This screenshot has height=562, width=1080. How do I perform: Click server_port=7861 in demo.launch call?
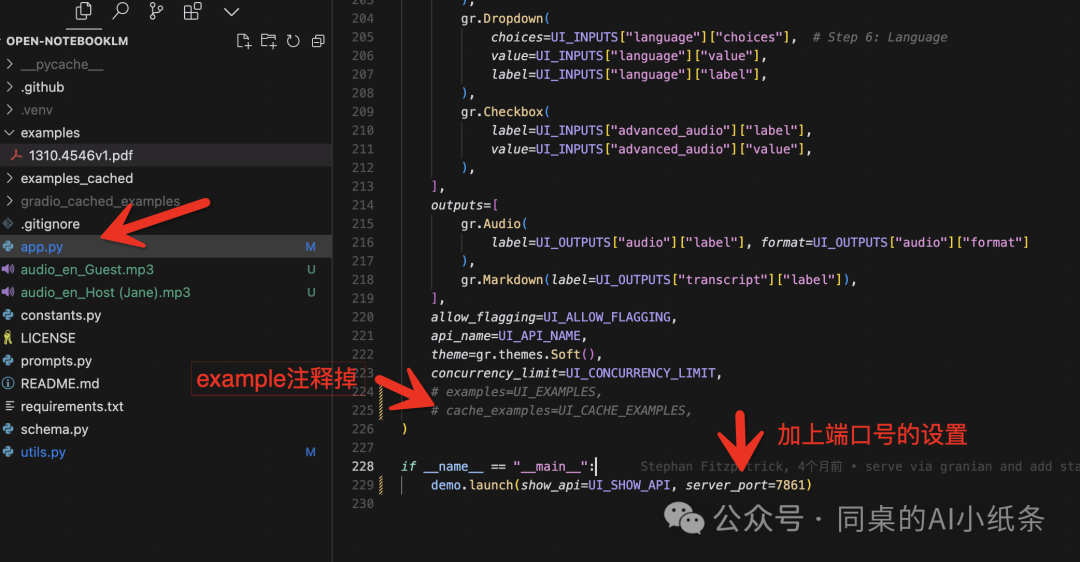[x=745, y=485]
